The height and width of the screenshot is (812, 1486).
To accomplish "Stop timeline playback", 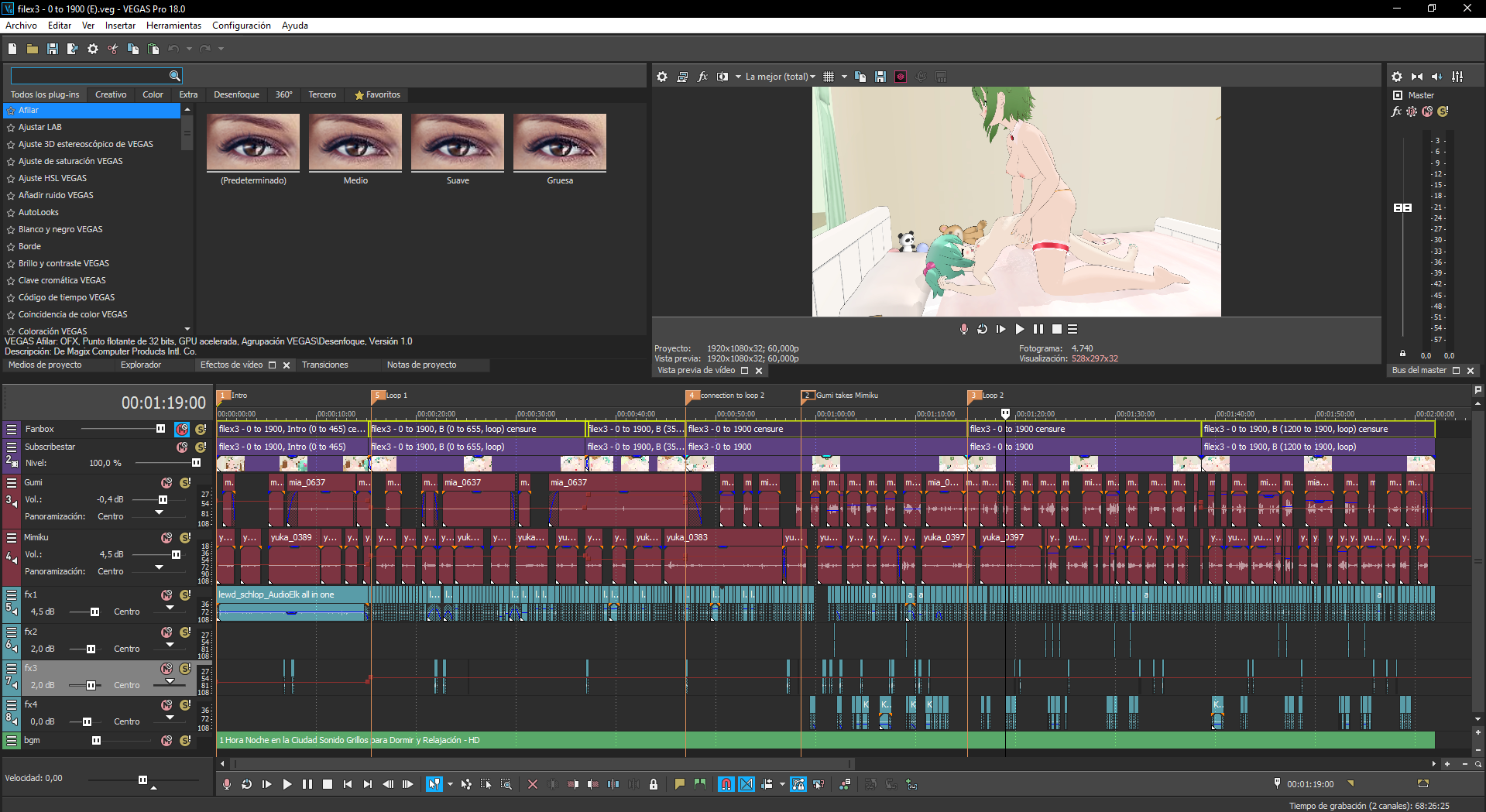I will 328,784.
